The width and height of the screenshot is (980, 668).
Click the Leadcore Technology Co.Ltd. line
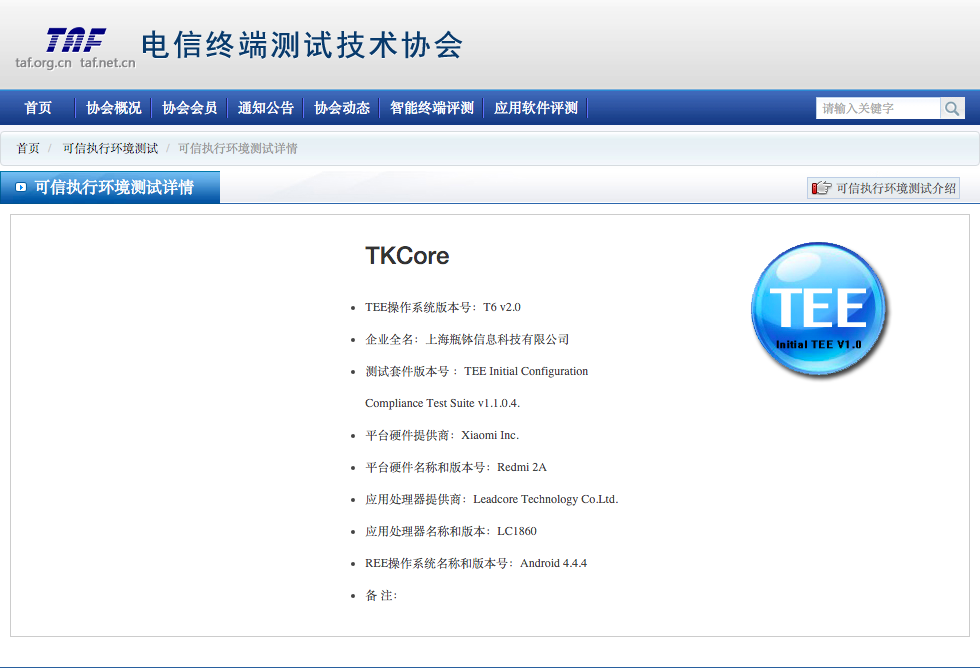491,499
